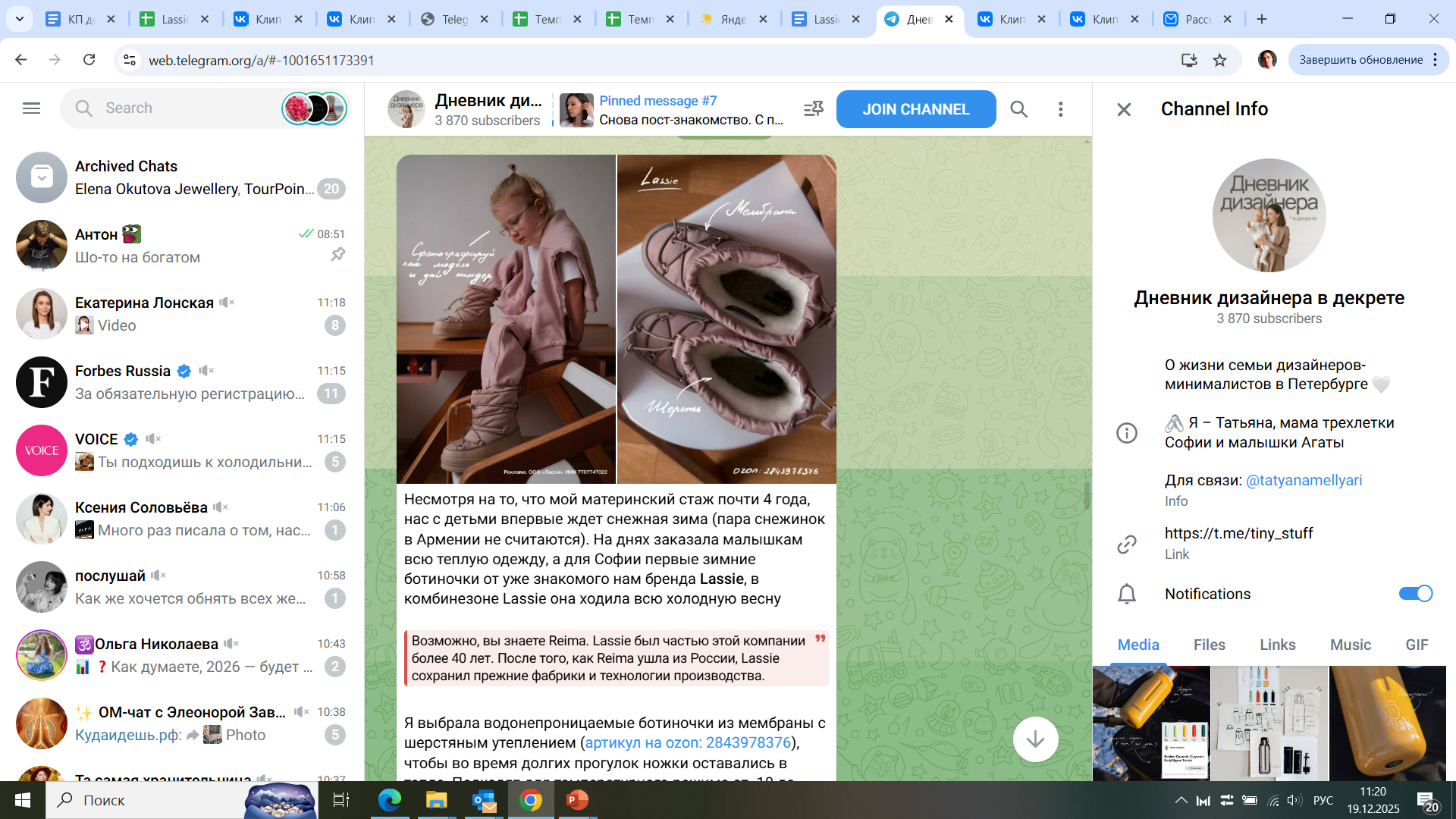
Task: Close the Channel Info panel
Action: [1124, 109]
